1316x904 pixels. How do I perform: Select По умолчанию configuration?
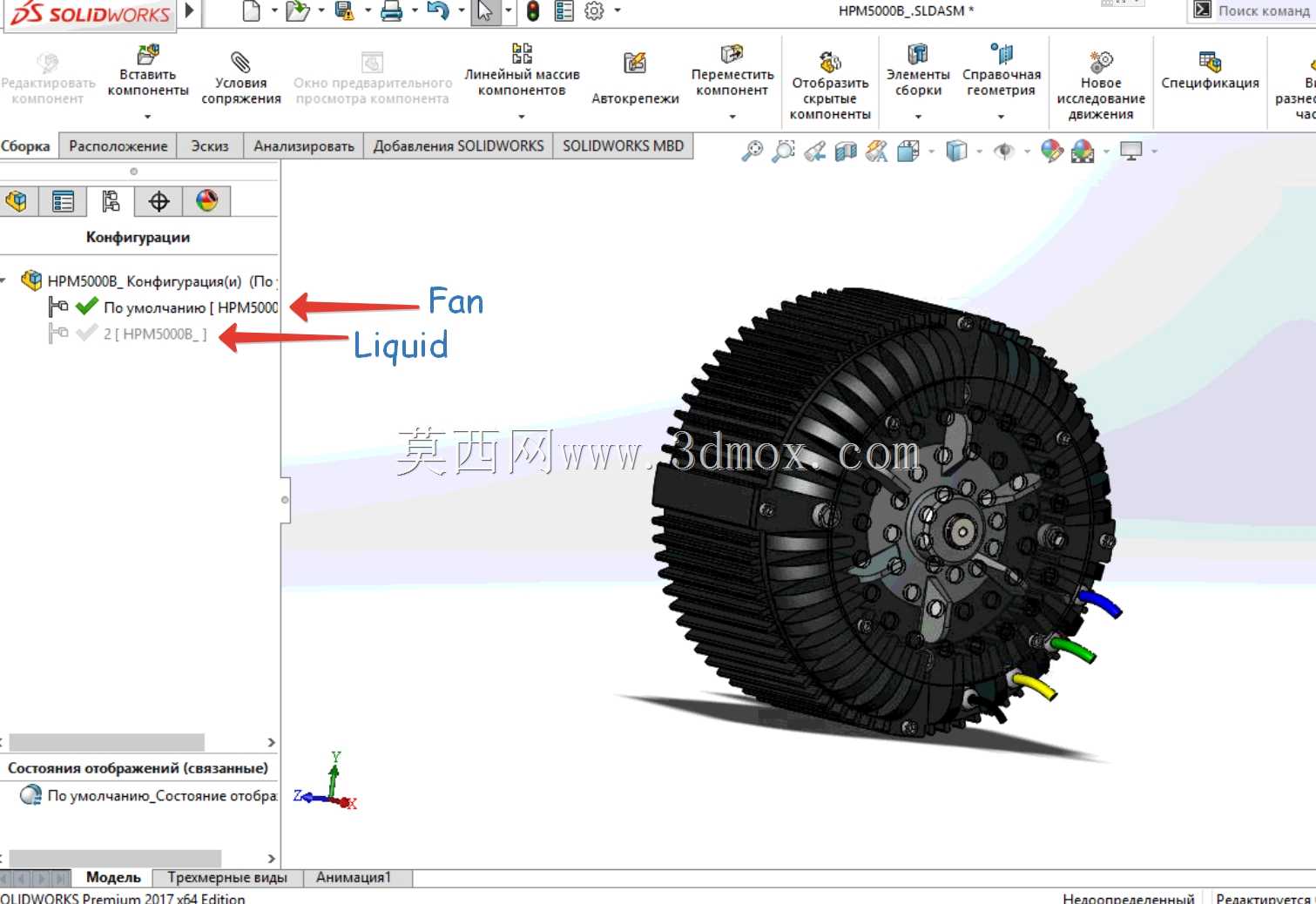point(165,307)
